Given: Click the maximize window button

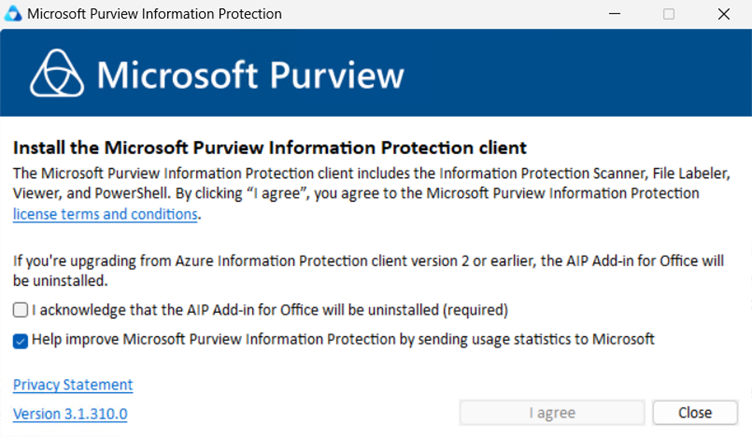Looking at the screenshot, I should (668, 14).
